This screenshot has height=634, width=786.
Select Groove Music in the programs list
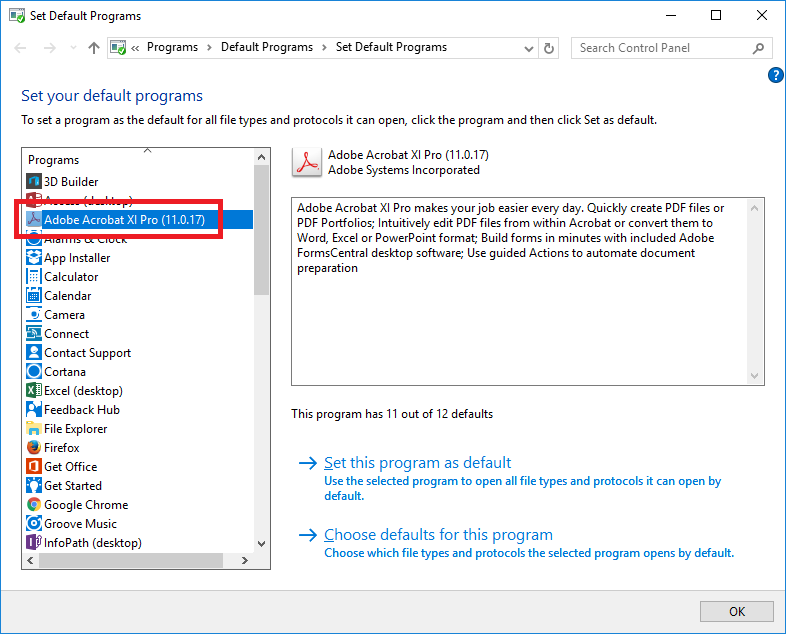[80, 524]
